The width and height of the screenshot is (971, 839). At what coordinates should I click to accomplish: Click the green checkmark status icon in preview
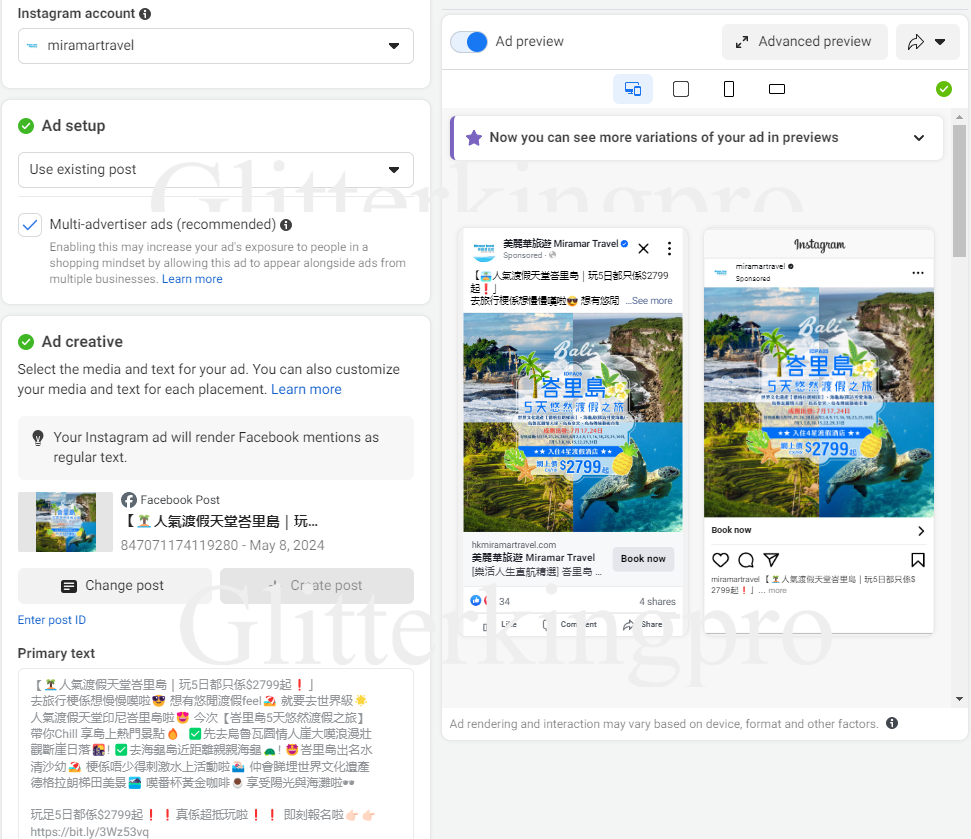coord(944,89)
